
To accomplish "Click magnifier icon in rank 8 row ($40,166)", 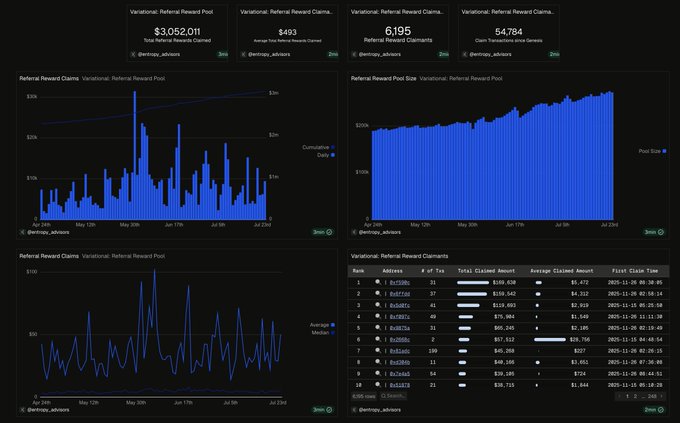I will (378, 362).
